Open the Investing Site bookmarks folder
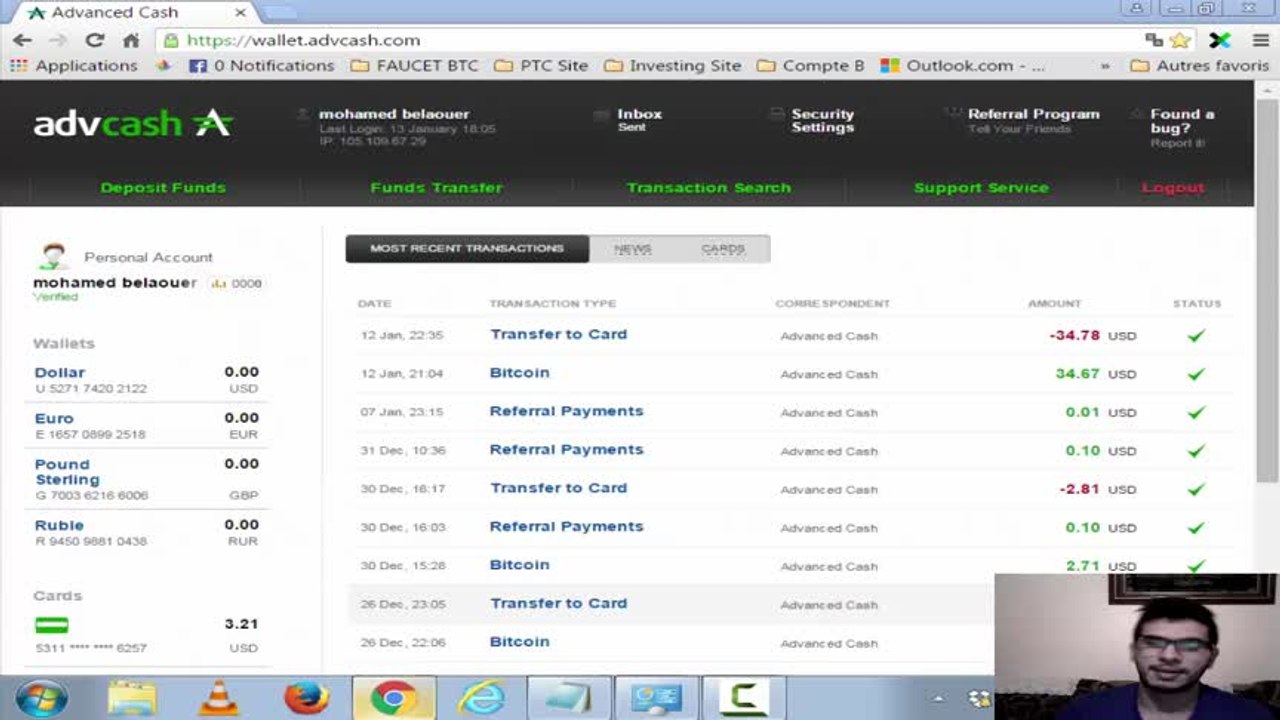Screen dimensions: 1280x720 [x=673, y=66]
